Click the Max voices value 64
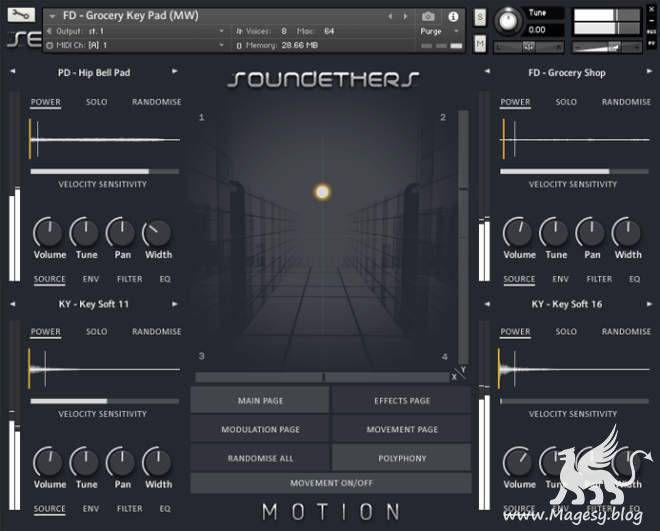Viewport: 660px width, 531px height. tap(329, 31)
